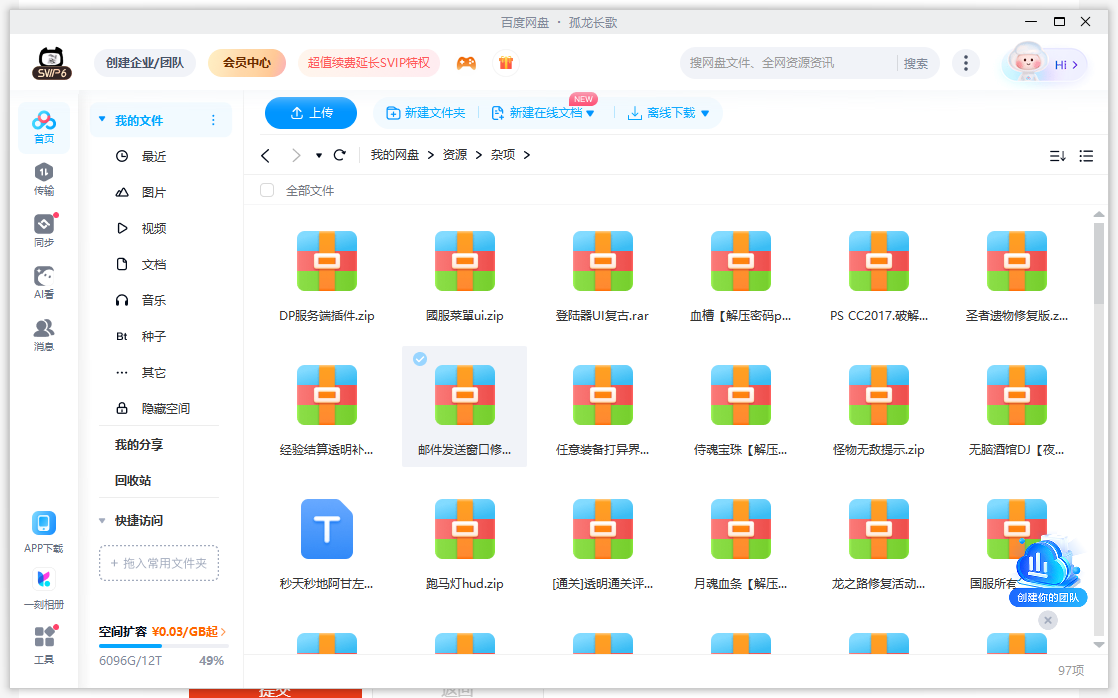Screen dimensions: 1118x698
Task: Open 回收站 recycle bin section
Action: tap(133, 480)
